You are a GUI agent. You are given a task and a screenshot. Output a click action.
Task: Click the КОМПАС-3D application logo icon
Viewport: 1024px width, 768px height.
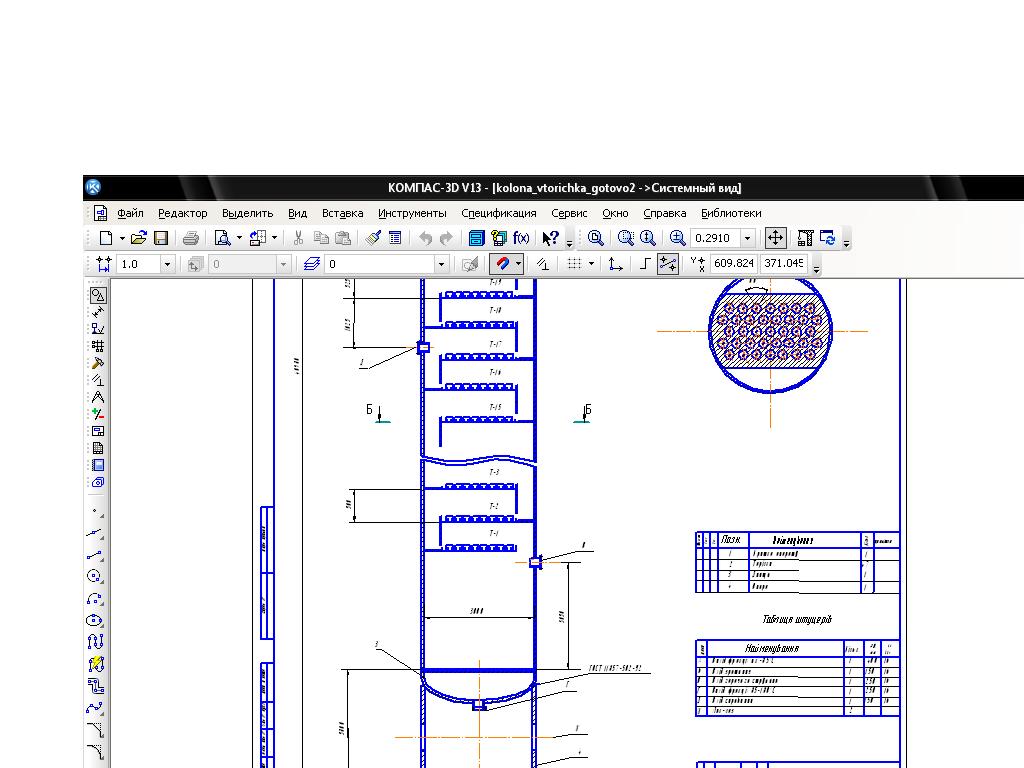(x=93, y=187)
